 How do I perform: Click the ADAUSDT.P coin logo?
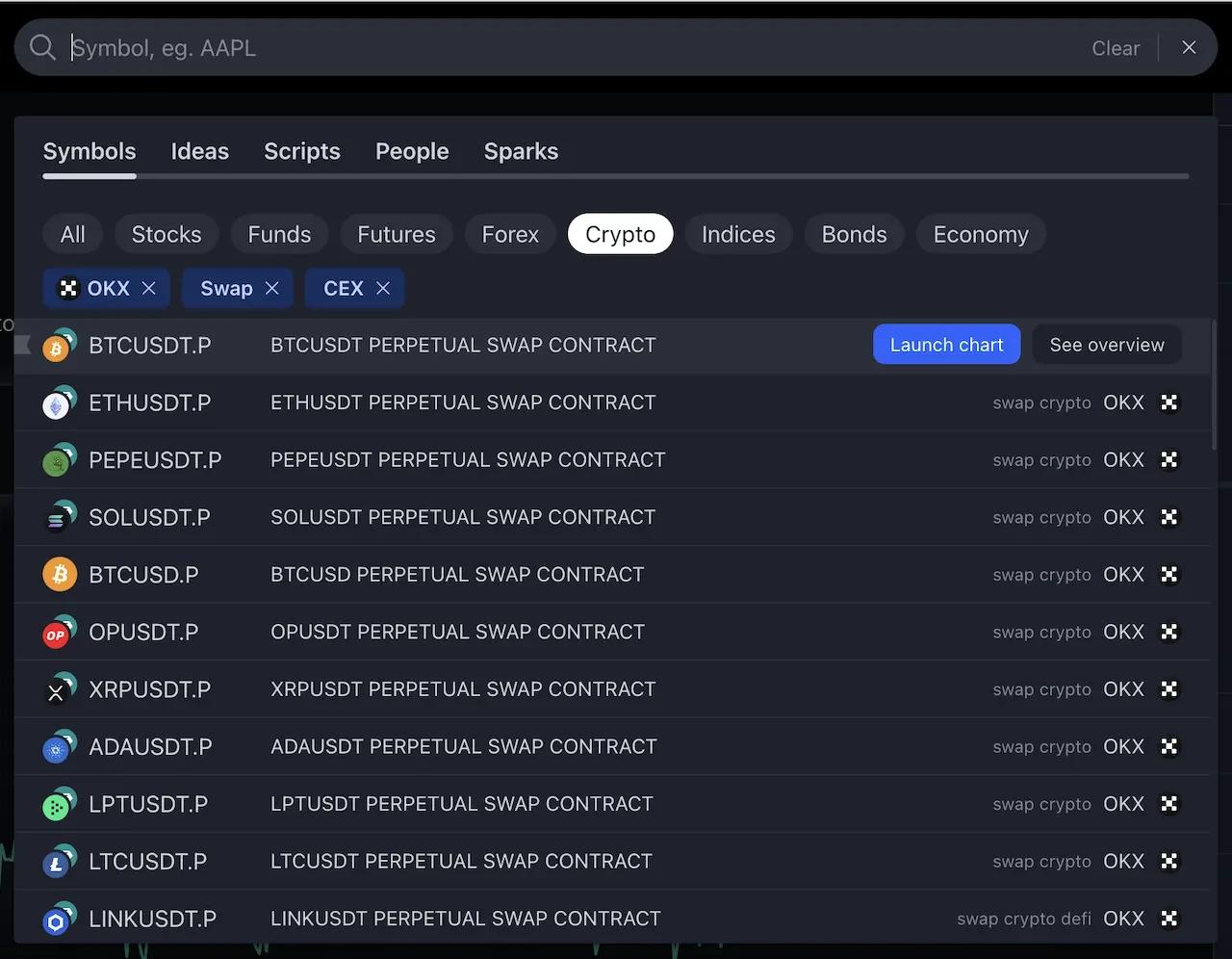[x=60, y=747]
